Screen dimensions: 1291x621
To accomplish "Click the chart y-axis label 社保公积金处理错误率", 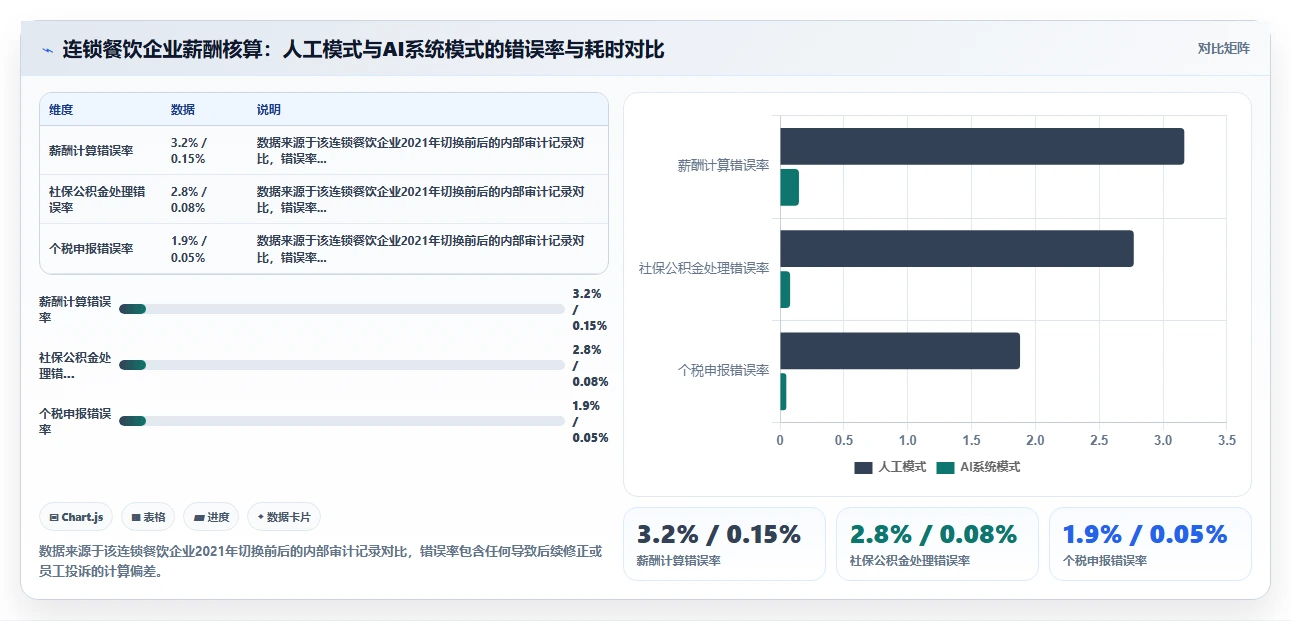I will pyautogui.click(x=704, y=268).
